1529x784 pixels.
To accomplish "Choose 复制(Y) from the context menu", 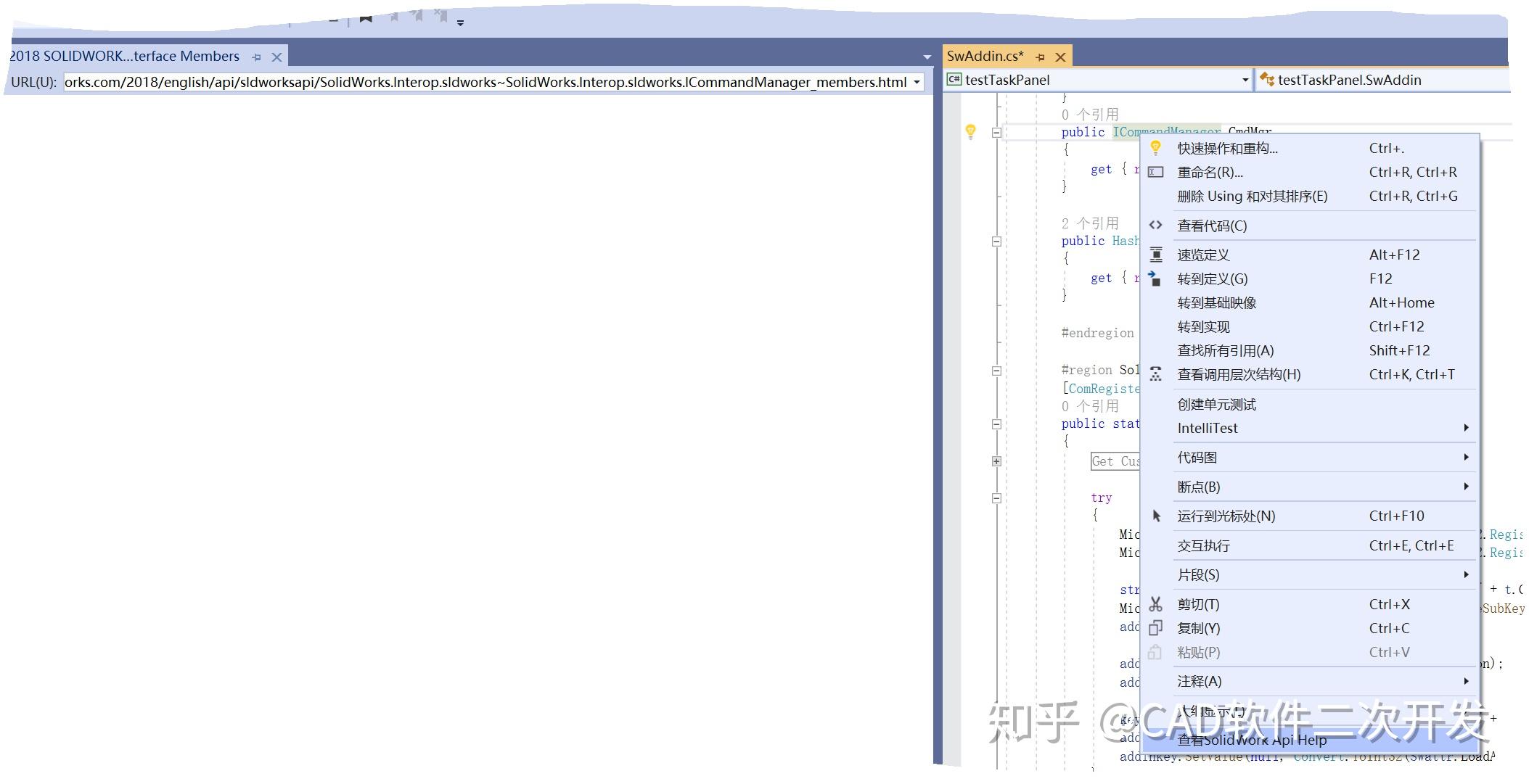I will click(x=1311, y=628).
